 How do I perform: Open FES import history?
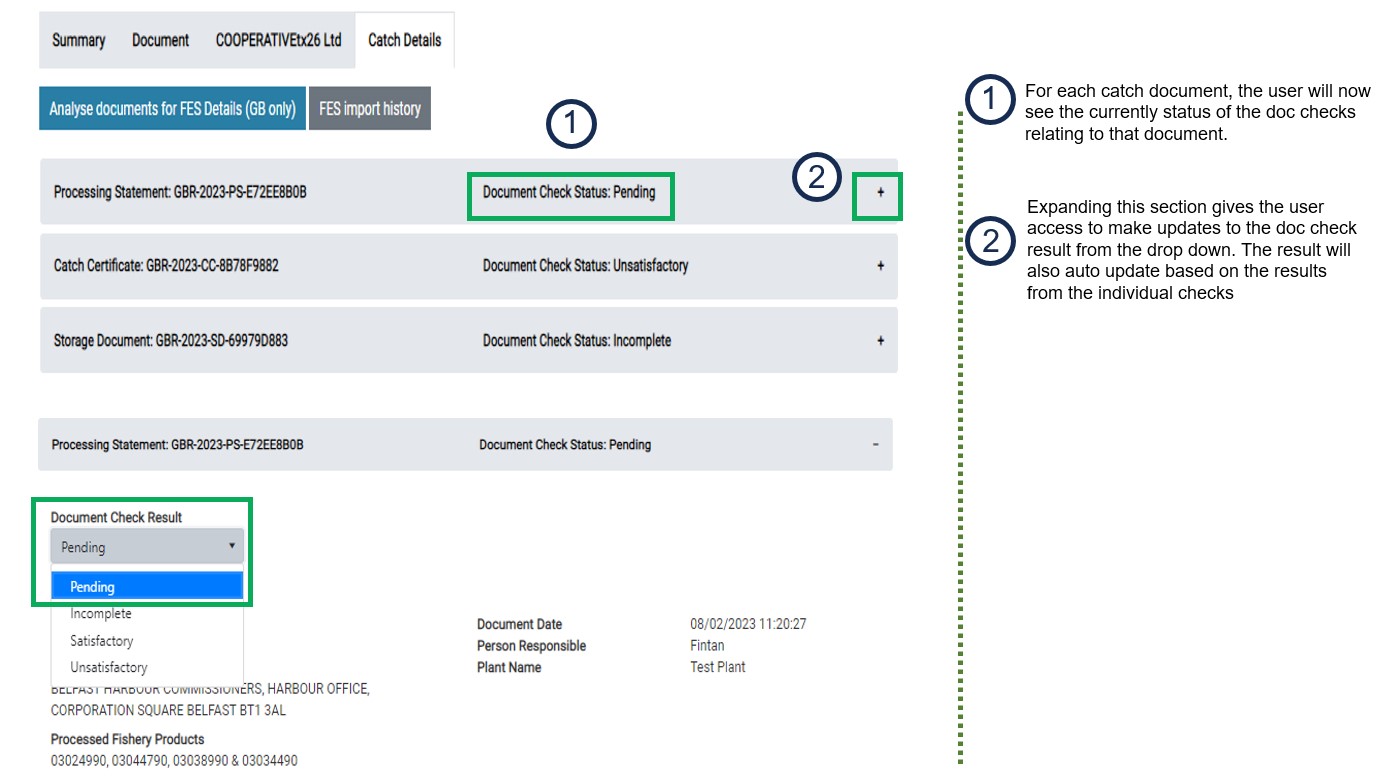pos(370,109)
